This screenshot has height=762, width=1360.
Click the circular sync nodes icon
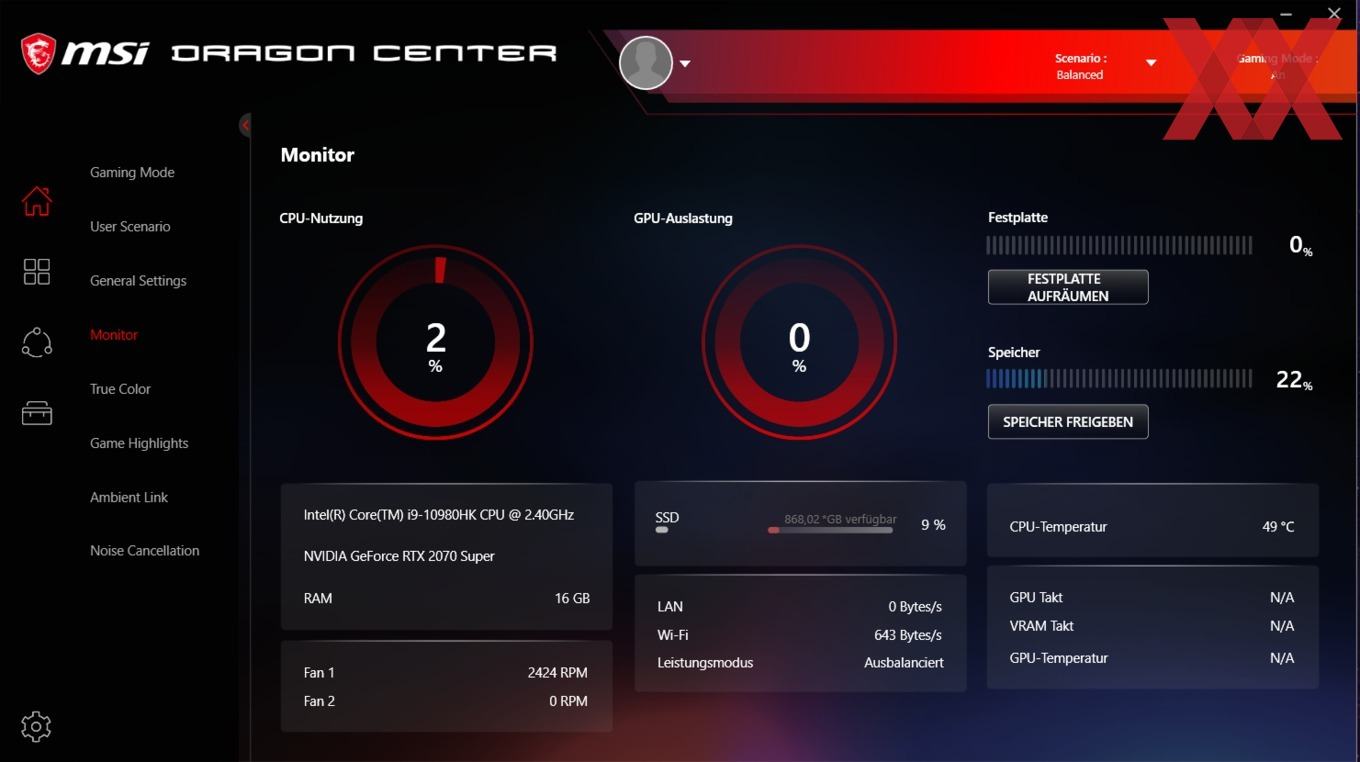click(36, 342)
